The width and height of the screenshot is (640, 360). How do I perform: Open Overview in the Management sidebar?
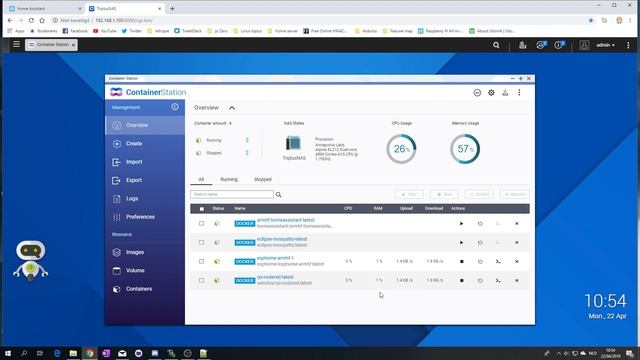(x=145, y=125)
